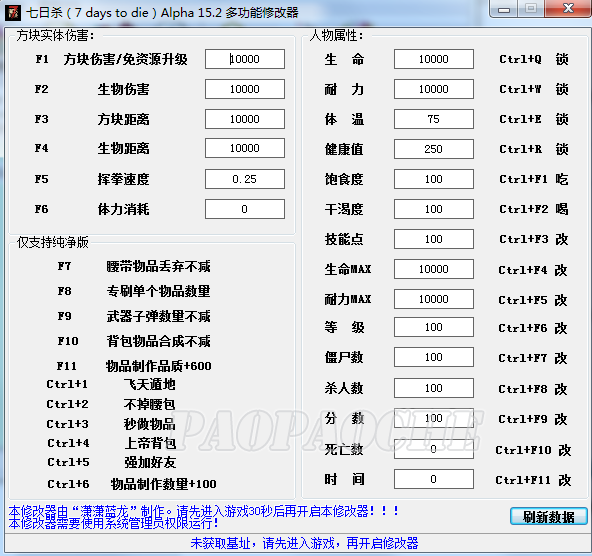Click the '挥拳速度' F5 label
Image resolution: width=592 pixels, height=556 pixels.
click(x=123, y=179)
